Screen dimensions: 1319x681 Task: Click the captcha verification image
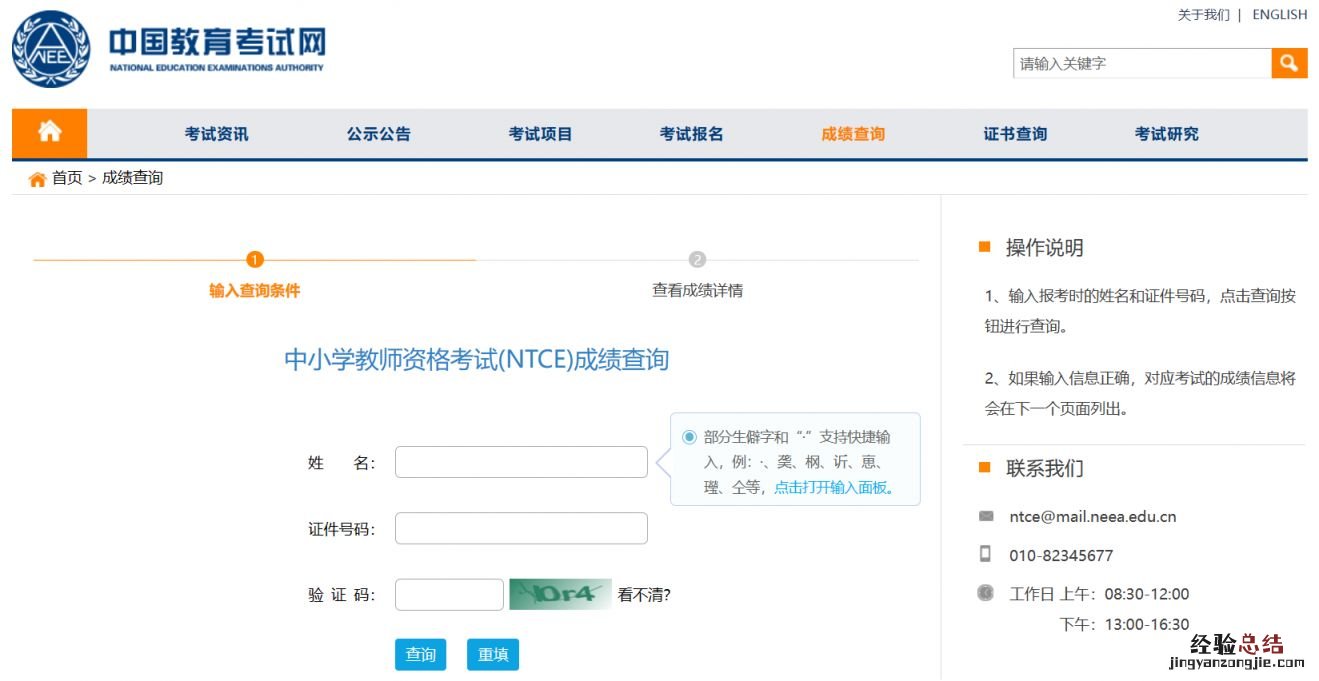pos(560,595)
